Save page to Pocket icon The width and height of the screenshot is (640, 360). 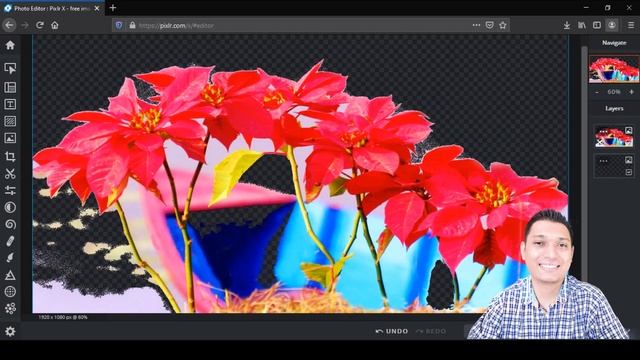click(489, 25)
